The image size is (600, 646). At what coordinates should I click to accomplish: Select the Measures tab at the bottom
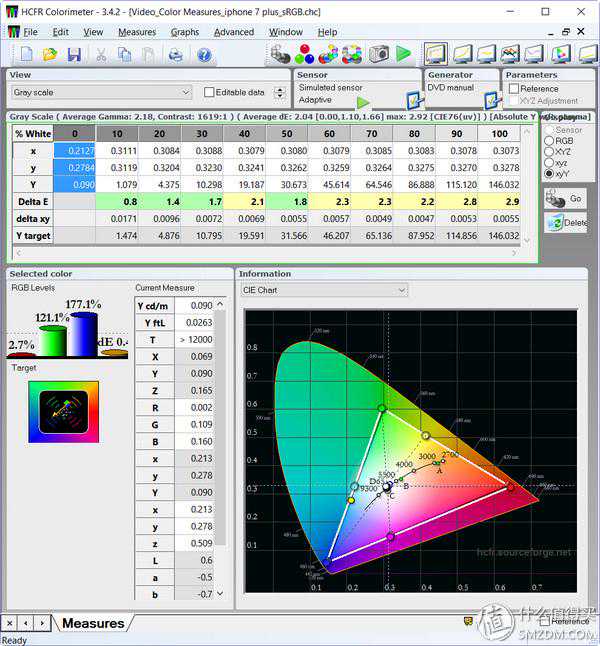(93, 623)
